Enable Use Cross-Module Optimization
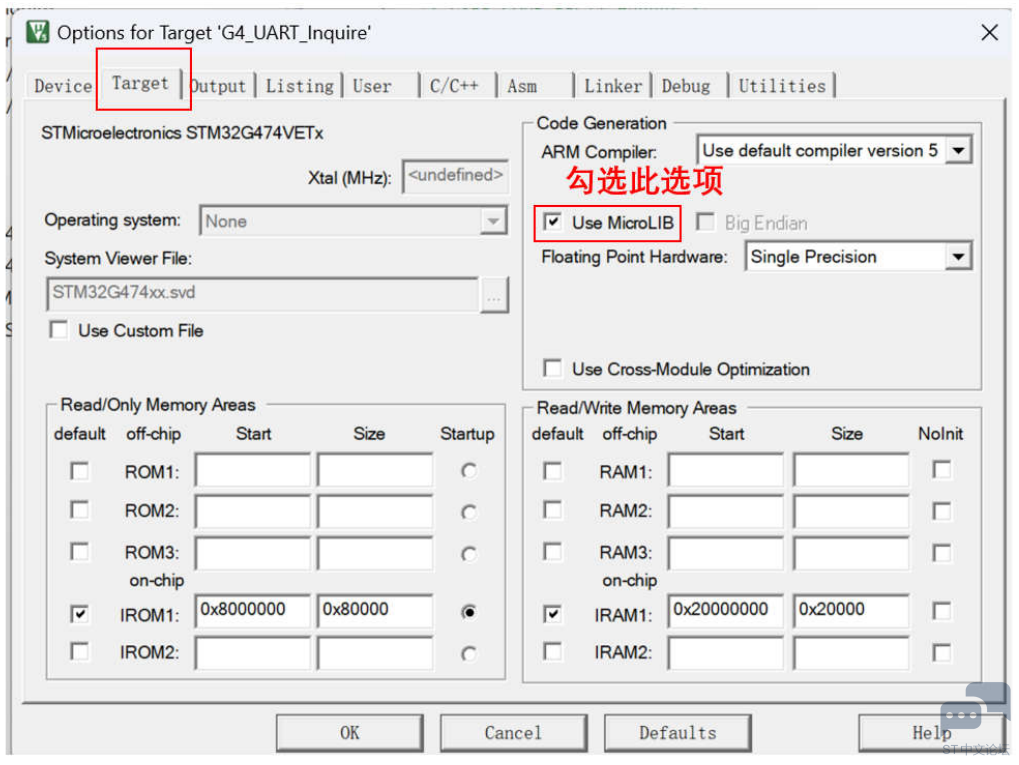 click(552, 369)
